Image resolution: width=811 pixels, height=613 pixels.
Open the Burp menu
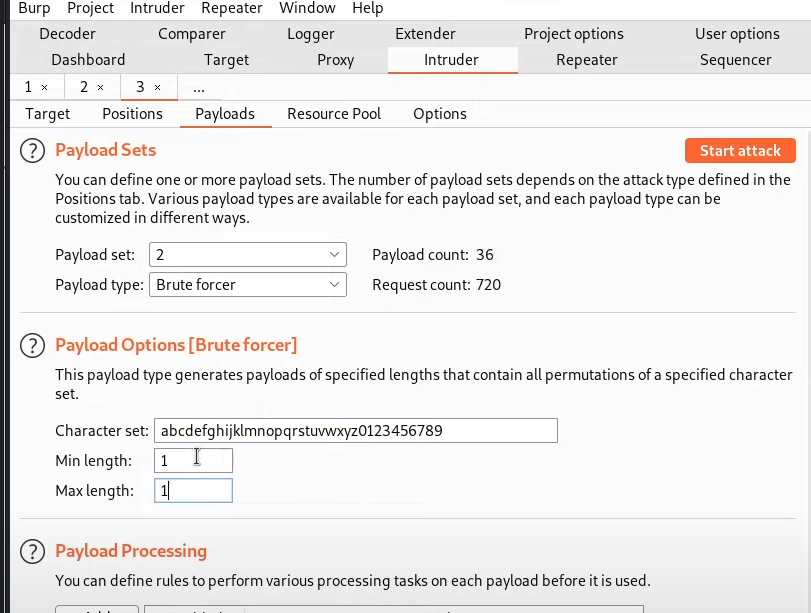click(34, 8)
